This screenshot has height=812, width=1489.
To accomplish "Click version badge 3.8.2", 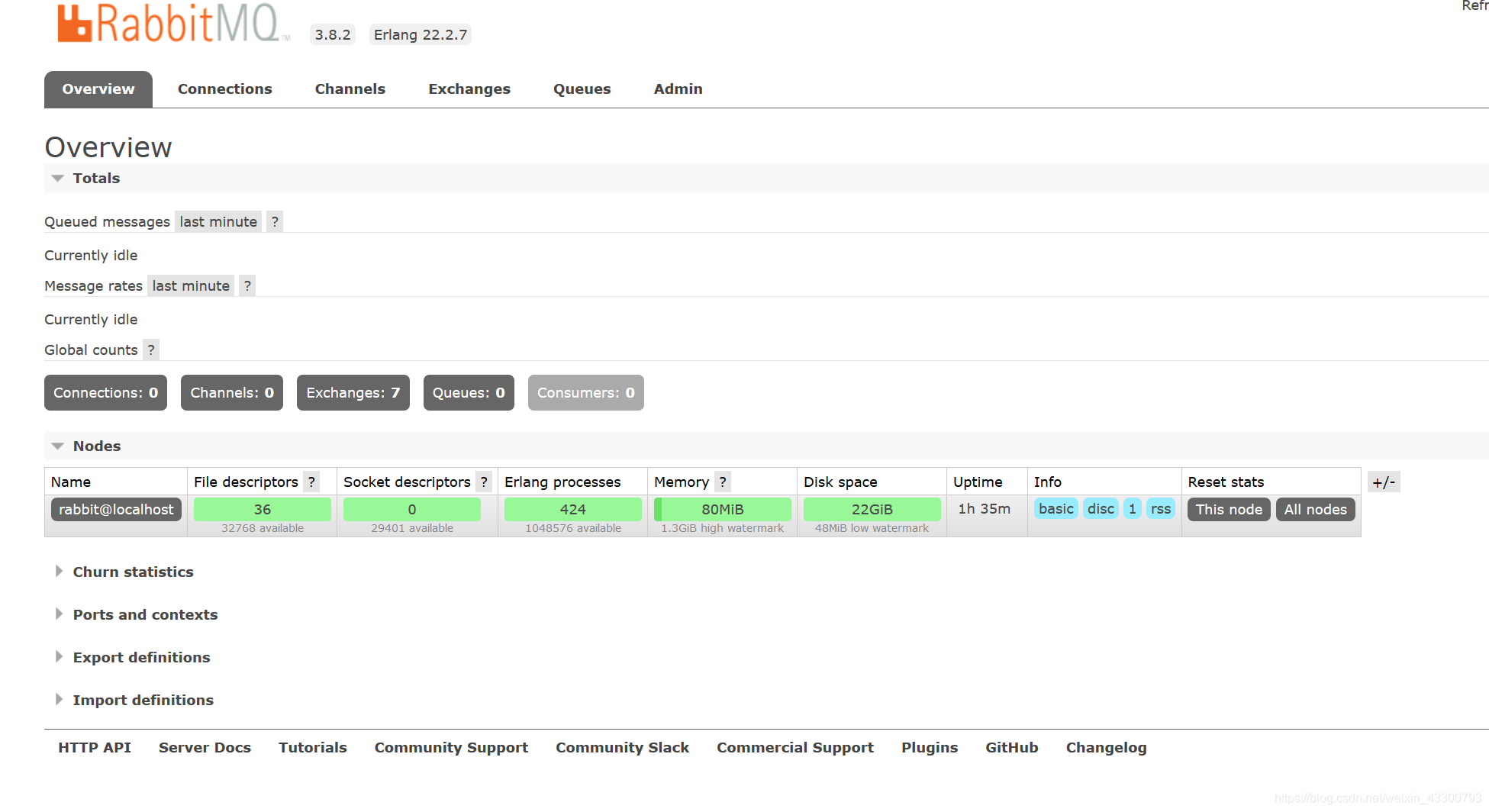I will (x=333, y=35).
